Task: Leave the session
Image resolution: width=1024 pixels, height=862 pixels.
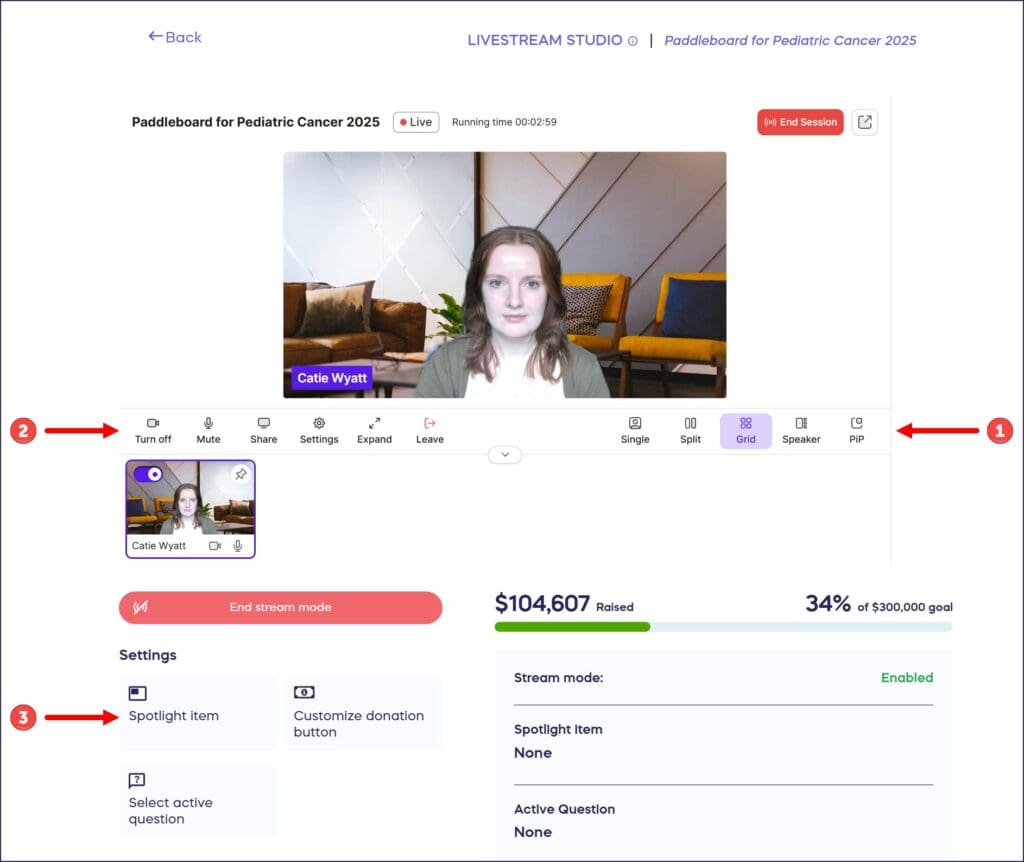Action: 428,430
